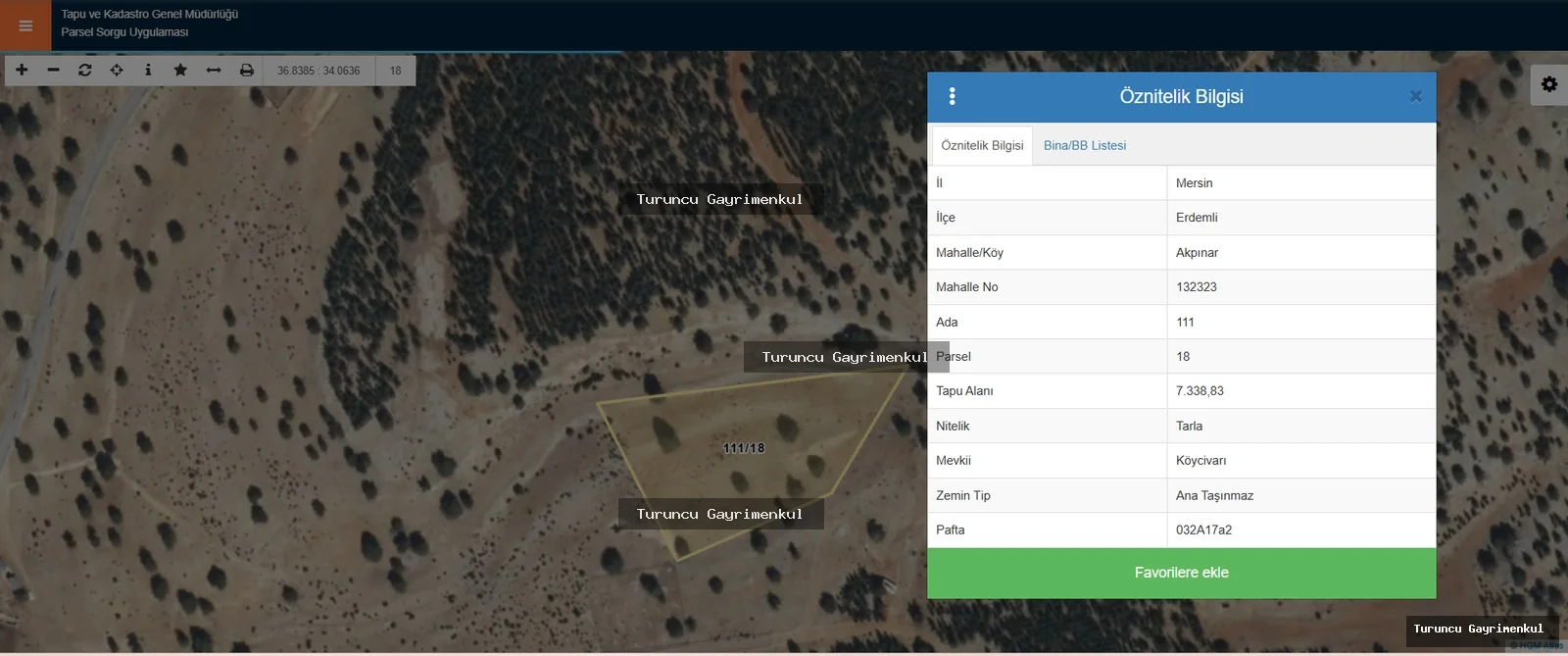Switch to Bina/BB Listesi tab
This screenshot has width=1568, height=656.
(1085, 145)
